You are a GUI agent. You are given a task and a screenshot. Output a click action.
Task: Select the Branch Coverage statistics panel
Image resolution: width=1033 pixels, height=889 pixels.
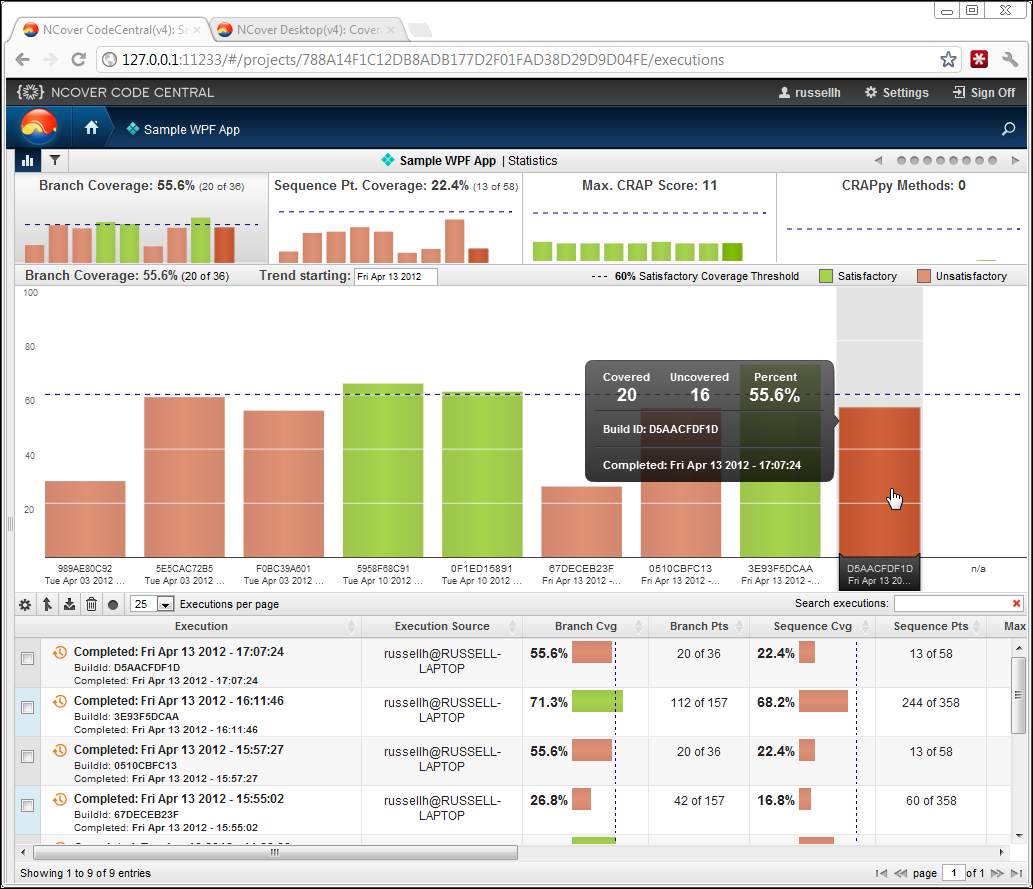tap(142, 219)
